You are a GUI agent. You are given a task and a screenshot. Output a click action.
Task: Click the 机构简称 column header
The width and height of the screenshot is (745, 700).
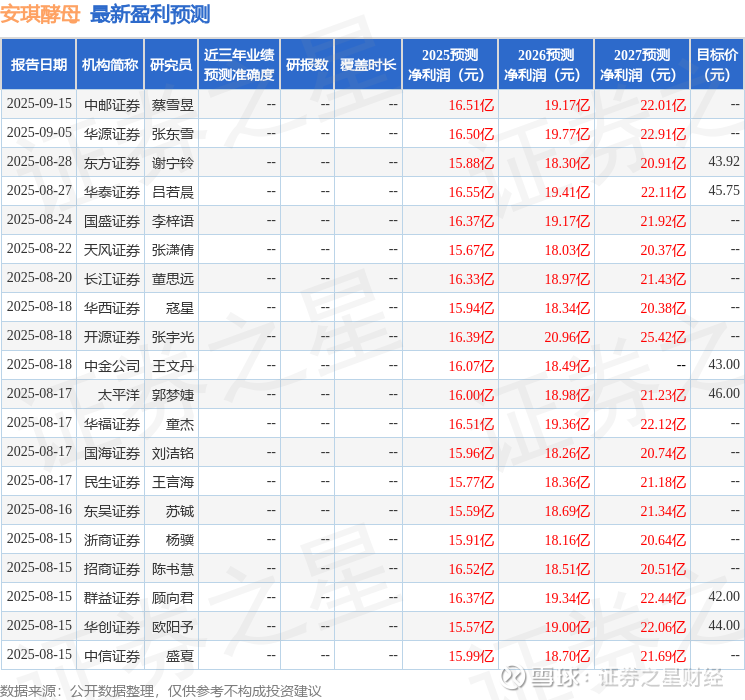110,65
